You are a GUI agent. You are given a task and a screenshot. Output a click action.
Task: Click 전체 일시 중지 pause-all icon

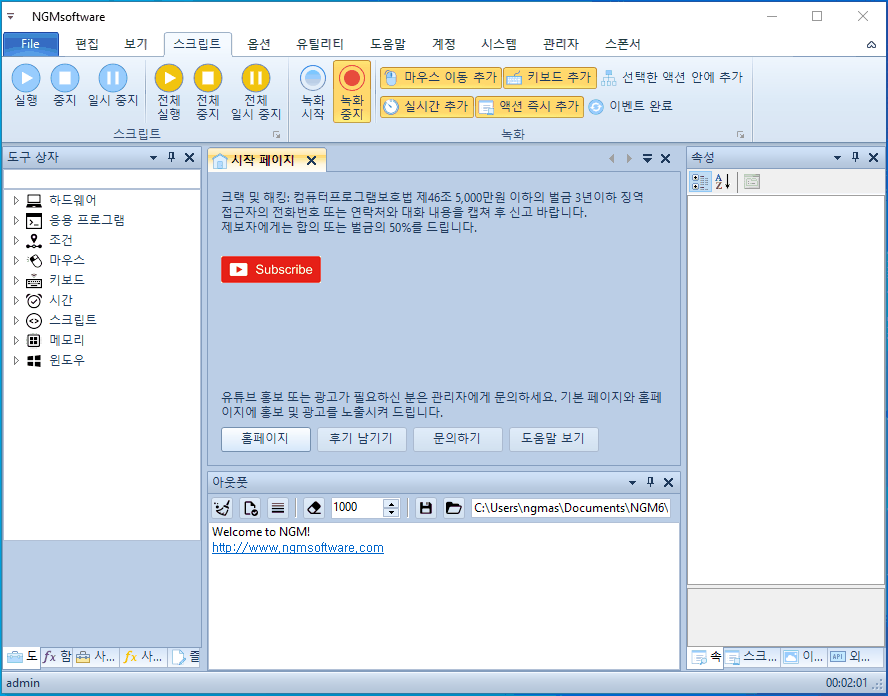256,92
